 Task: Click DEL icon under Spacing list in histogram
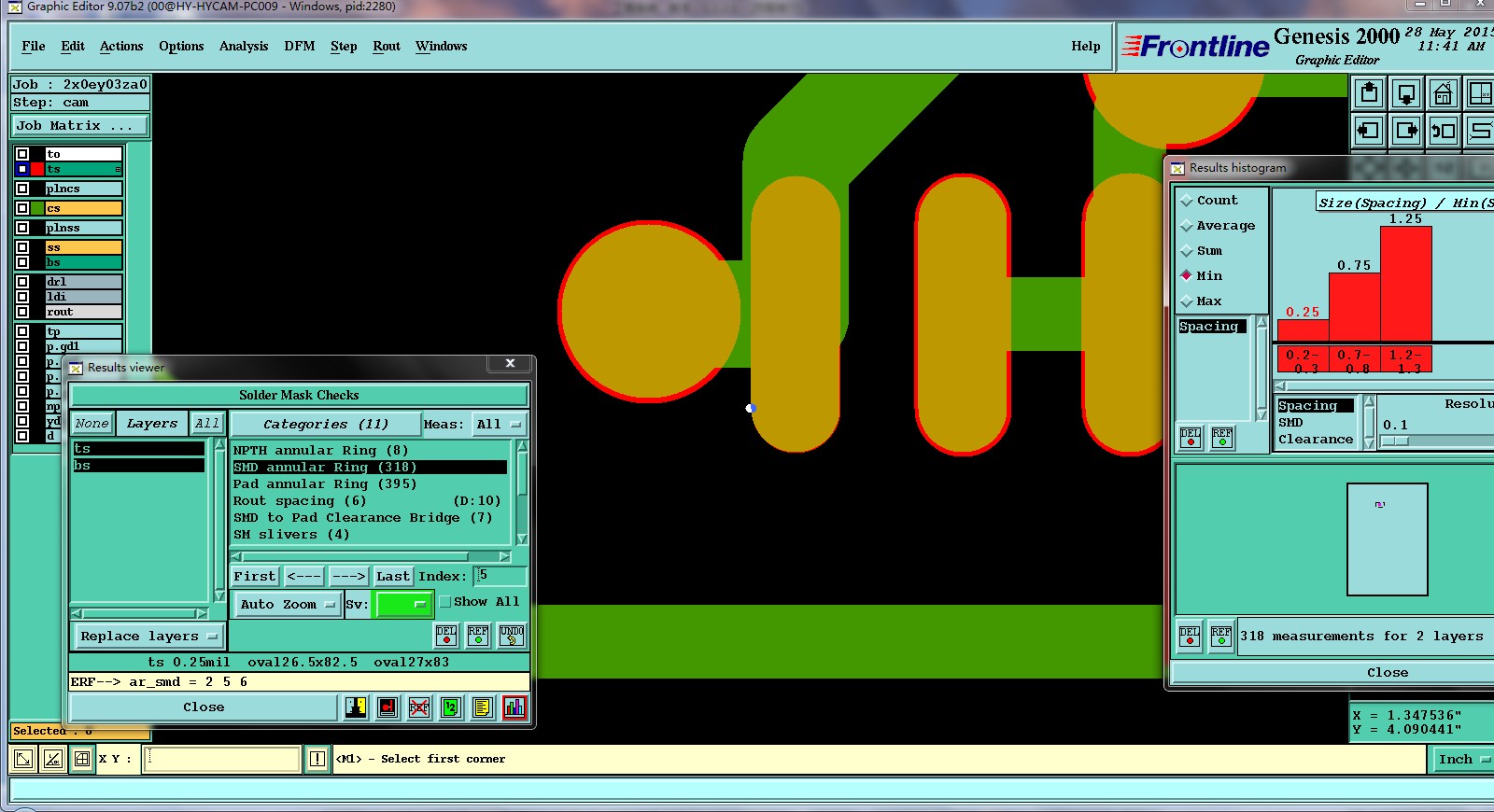pos(1191,438)
